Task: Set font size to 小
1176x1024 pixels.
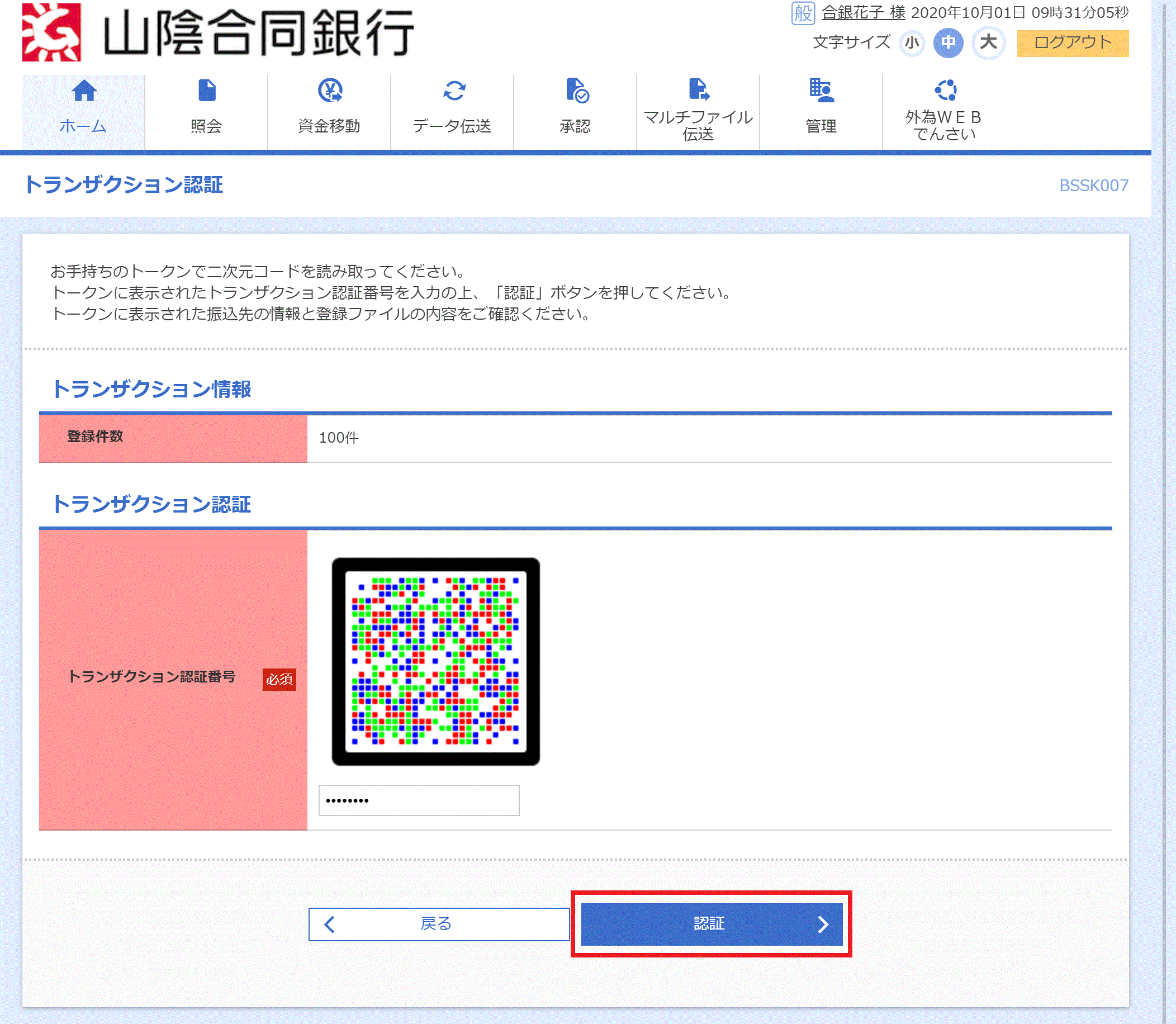Action: point(912,43)
